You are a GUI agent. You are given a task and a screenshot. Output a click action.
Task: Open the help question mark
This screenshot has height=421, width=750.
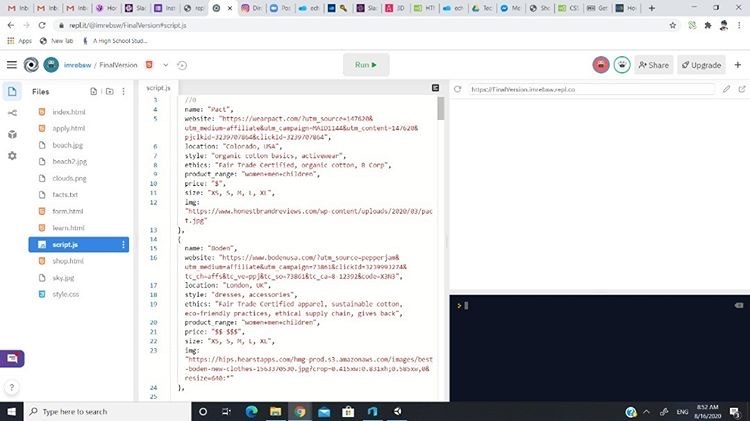pyautogui.click(x=12, y=388)
